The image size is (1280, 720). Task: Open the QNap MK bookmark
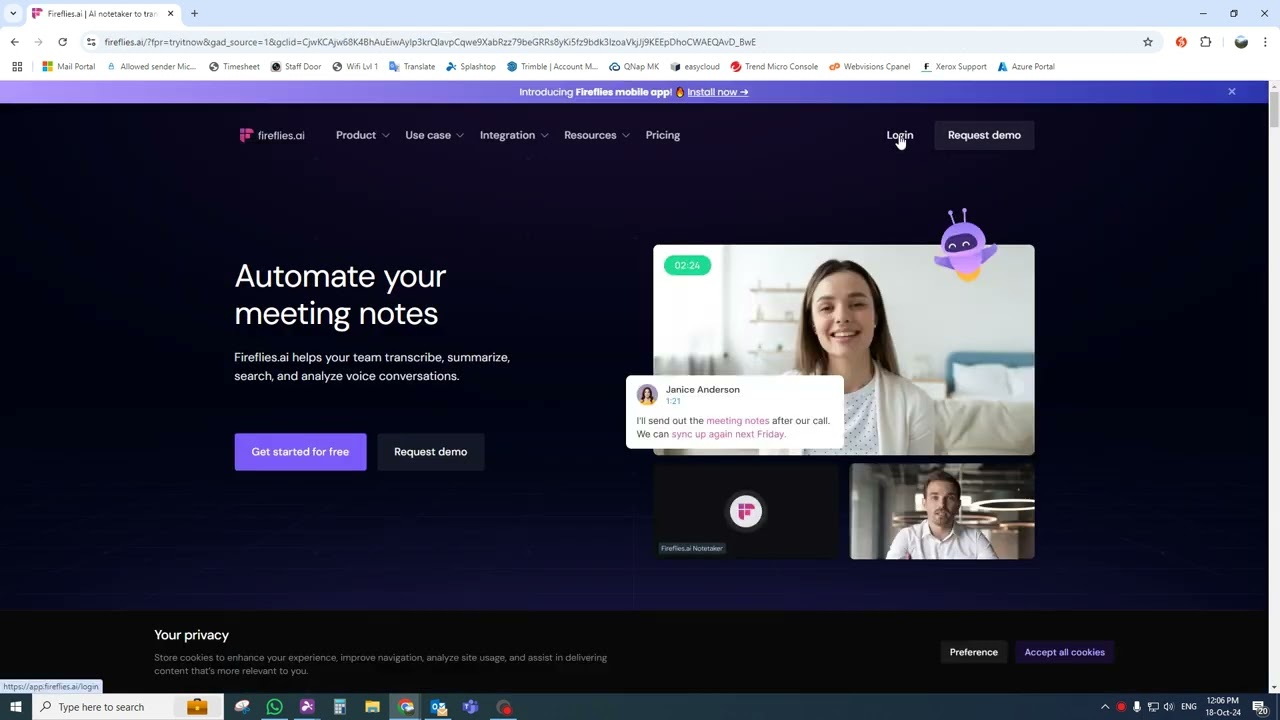click(634, 67)
